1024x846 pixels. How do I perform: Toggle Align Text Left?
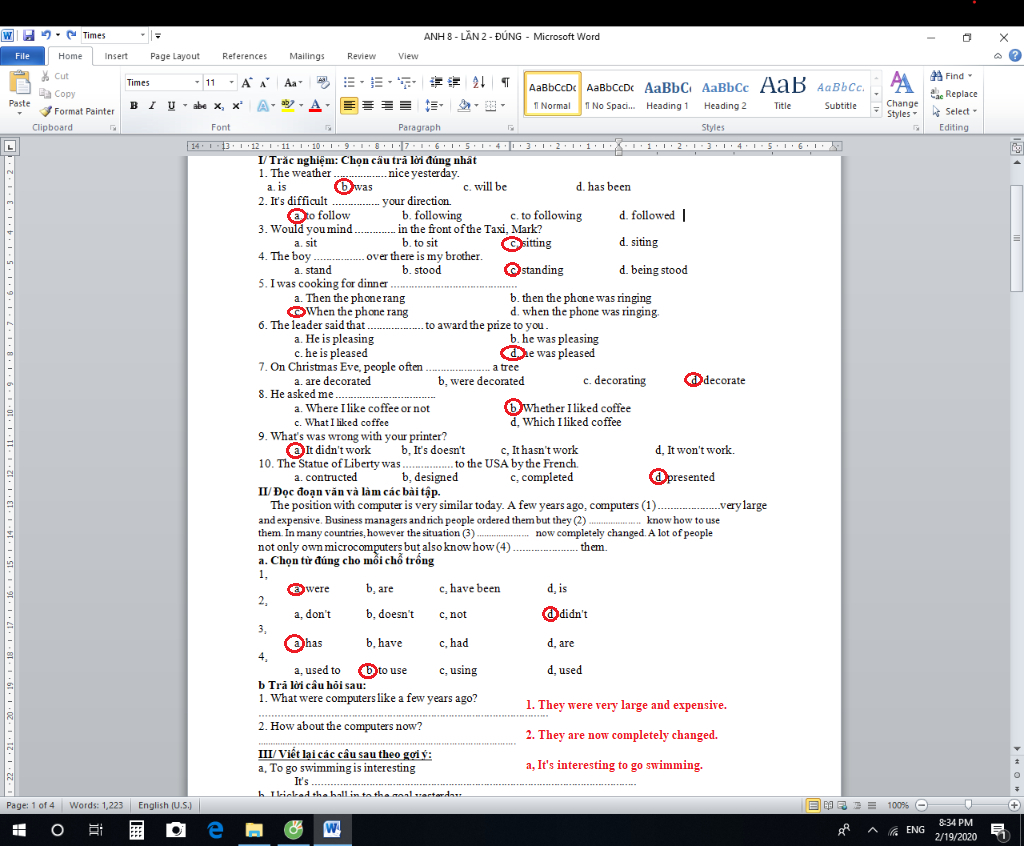coord(349,106)
